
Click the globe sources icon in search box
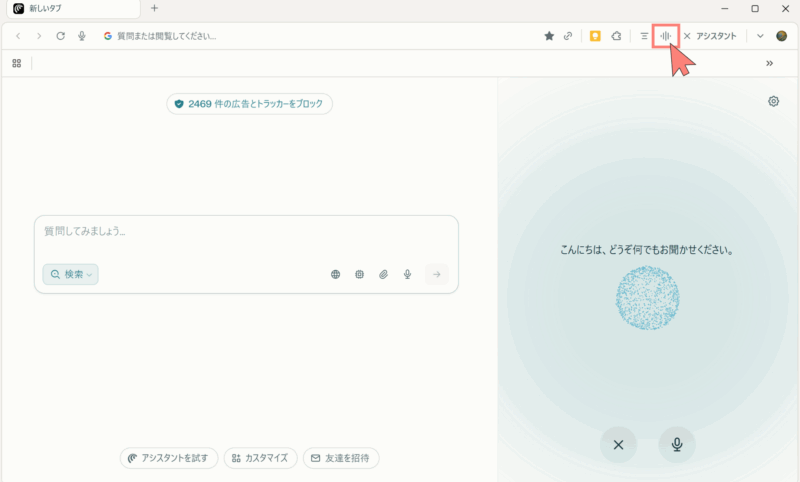(336, 274)
